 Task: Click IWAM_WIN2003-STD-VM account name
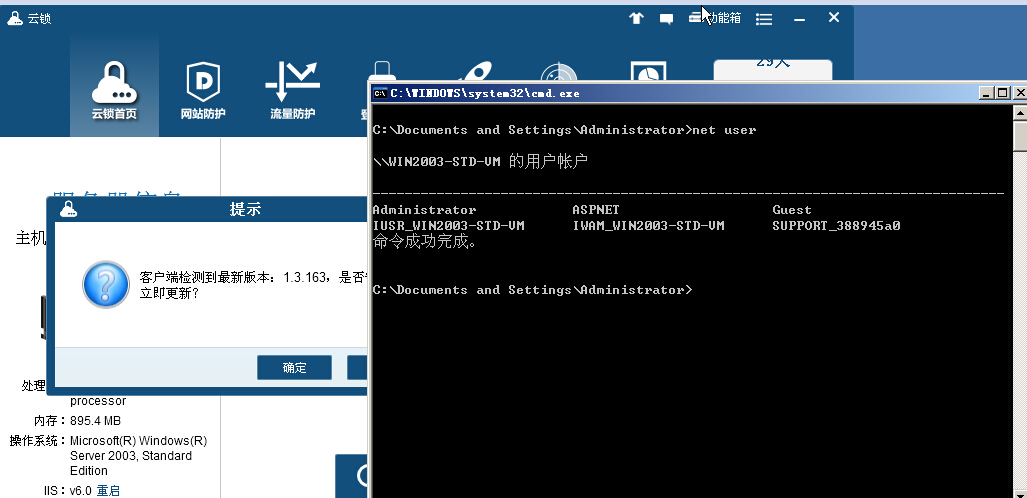click(648, 225)
